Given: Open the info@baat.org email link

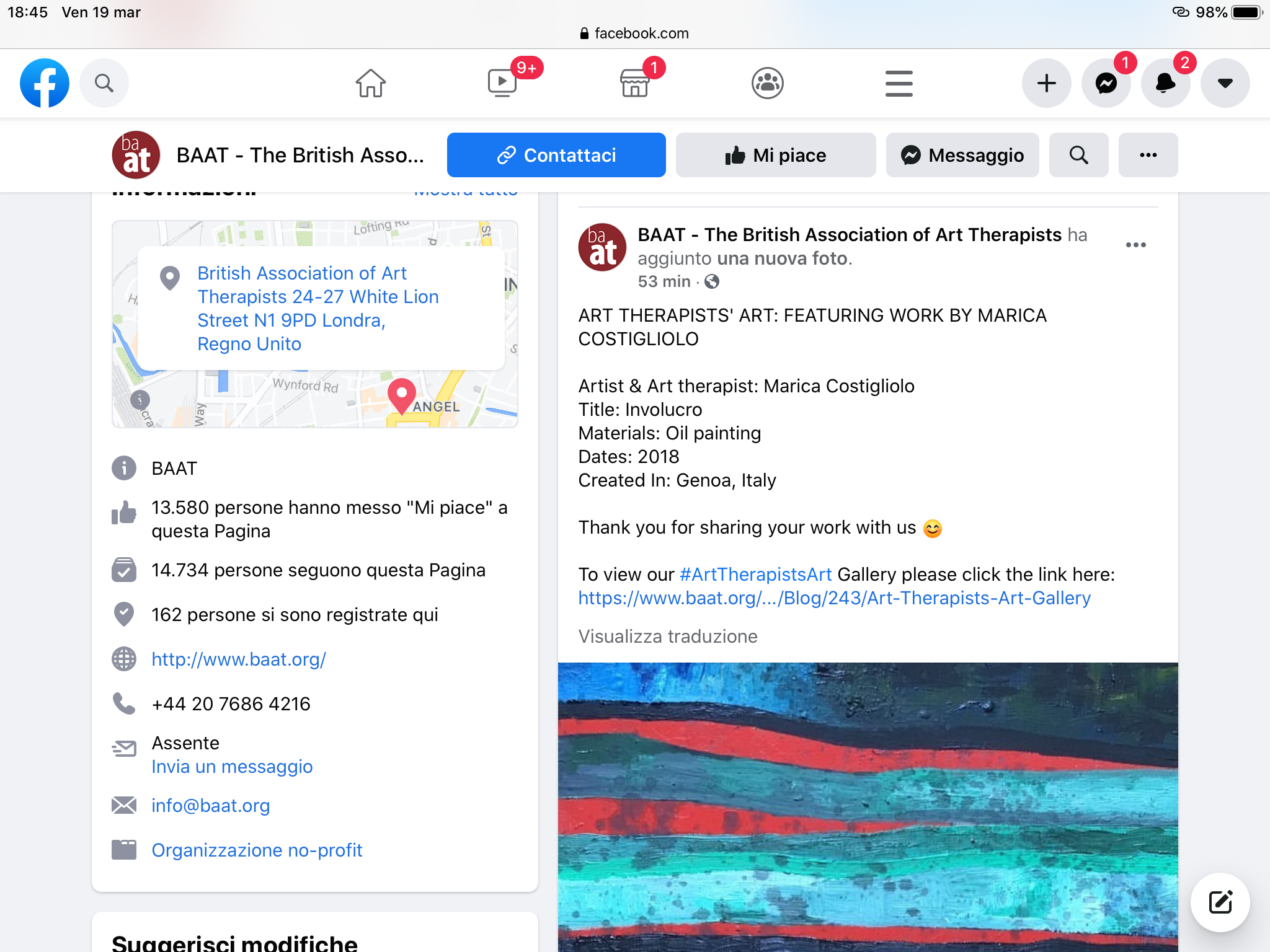Looking at the screenshot, I should point(211,806).
